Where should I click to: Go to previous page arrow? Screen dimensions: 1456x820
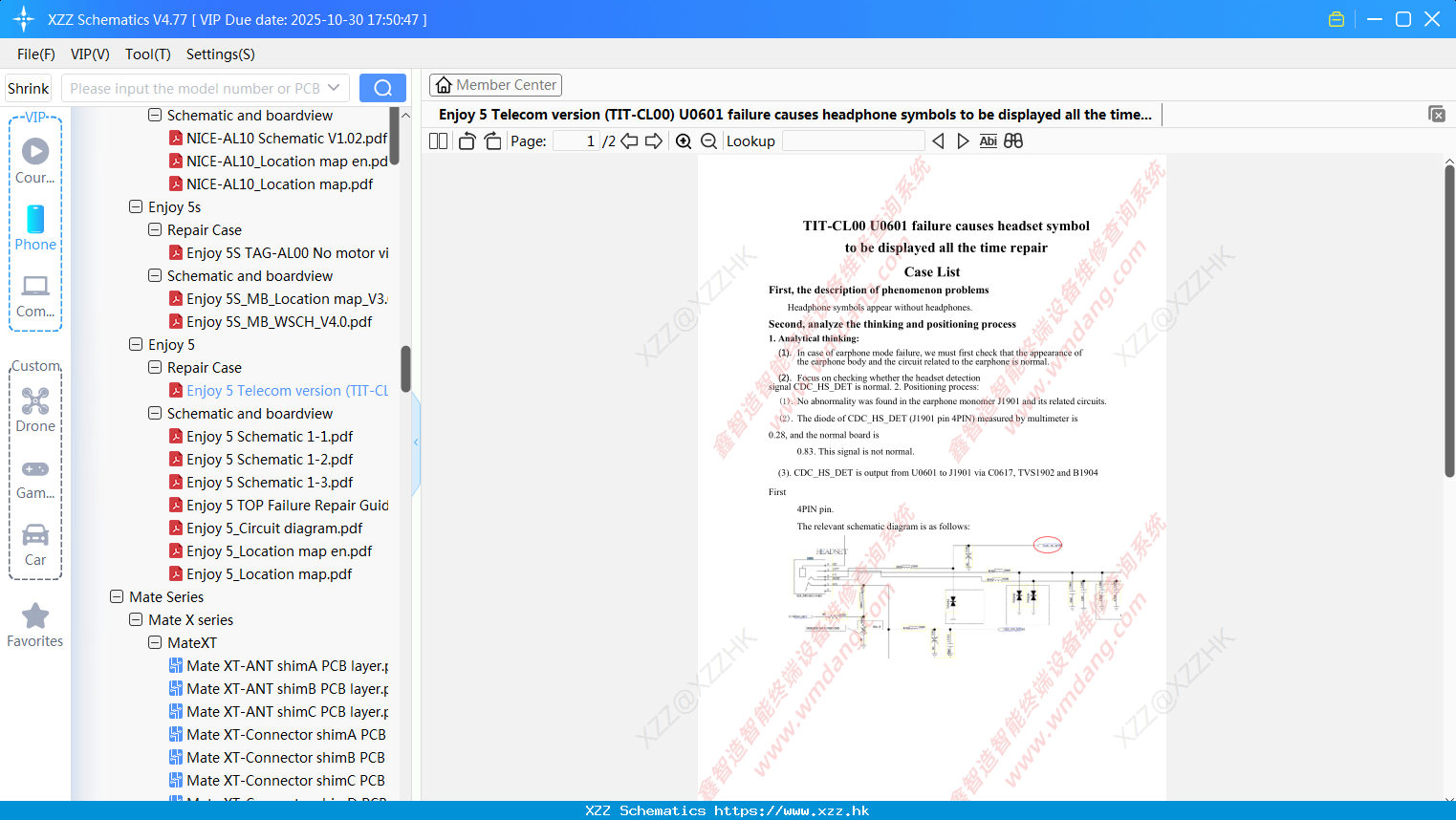pos(629,140)
